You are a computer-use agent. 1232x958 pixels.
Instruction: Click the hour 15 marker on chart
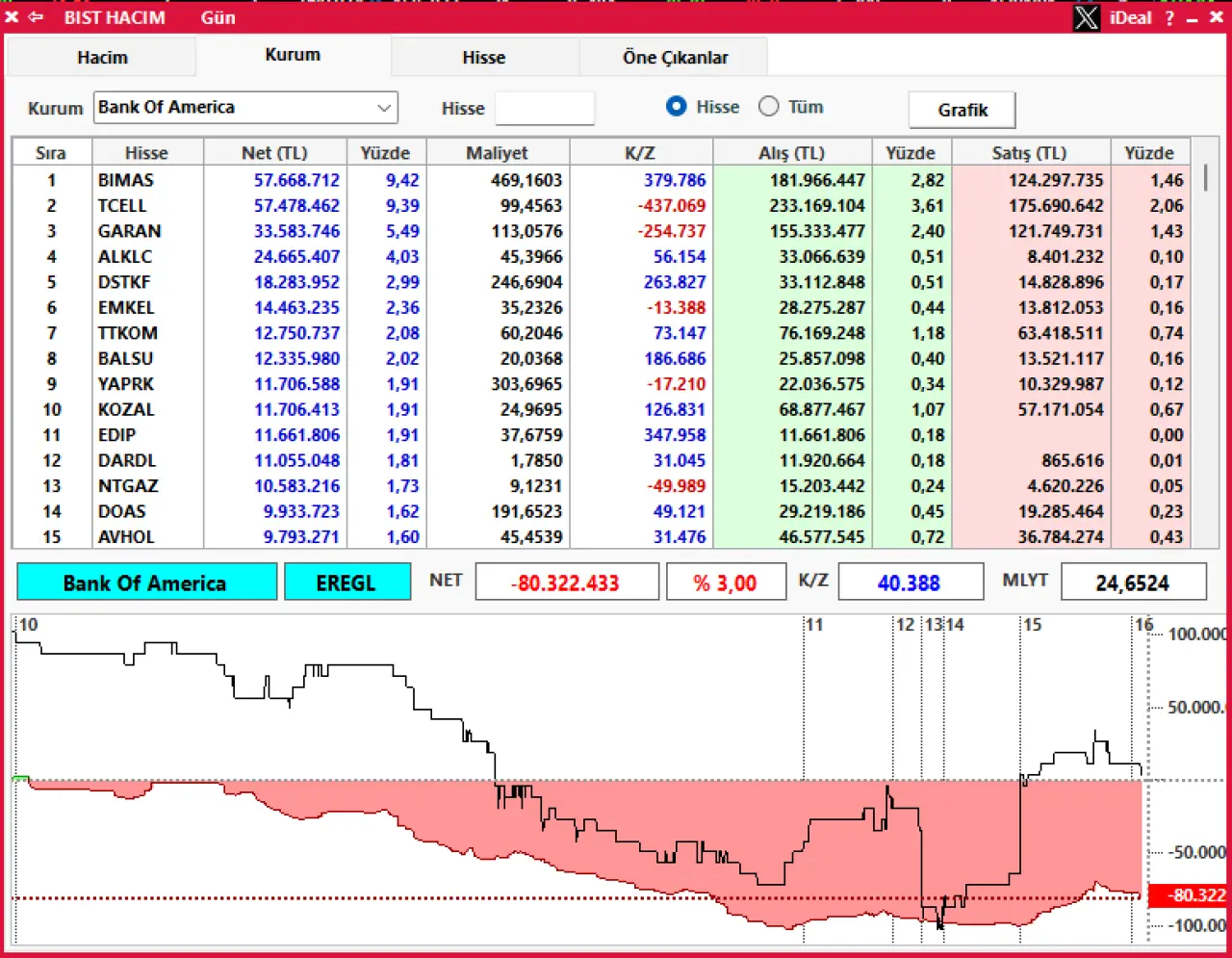(x=1032, y=625)
